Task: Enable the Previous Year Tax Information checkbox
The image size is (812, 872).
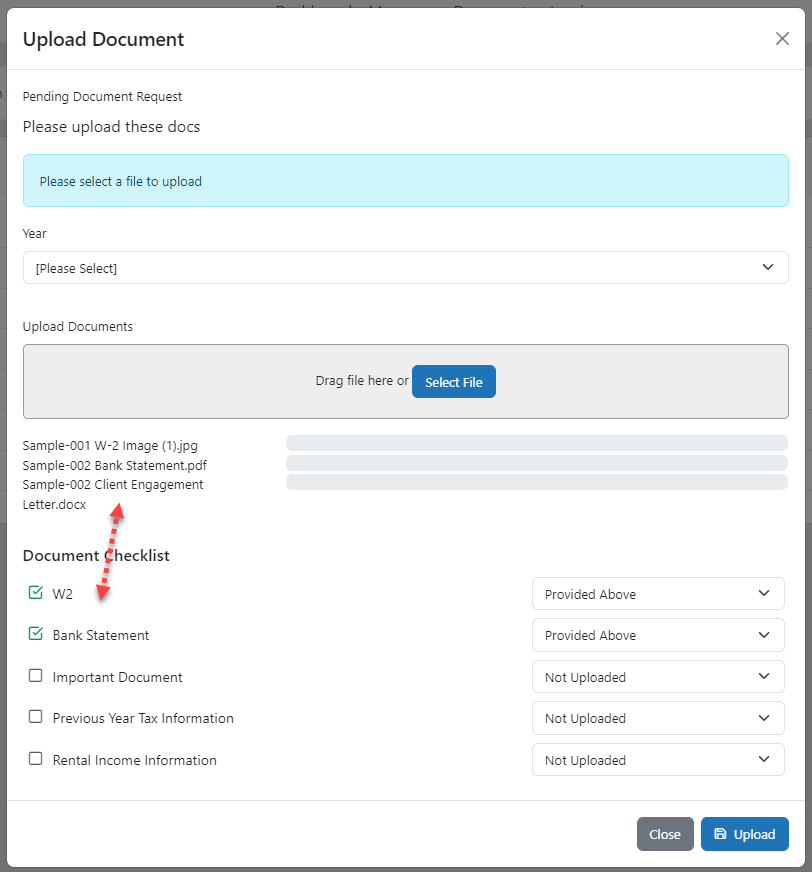Action: pos(35,716)
